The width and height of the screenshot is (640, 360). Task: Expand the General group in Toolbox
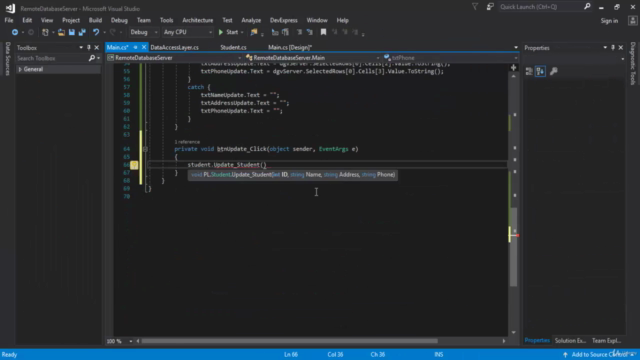pos(20,69)
